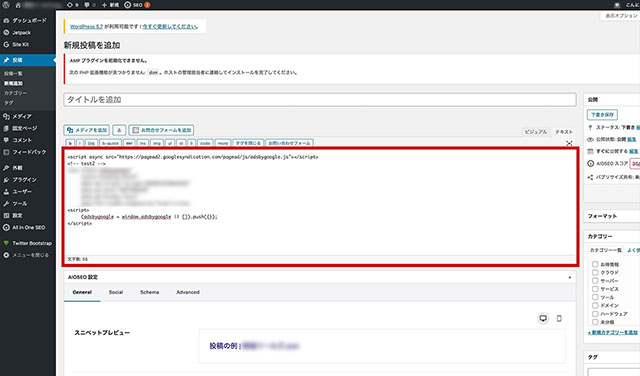Switch snippet preview to mobile view
This screenshot has height=376, width=640.
pyautogui.click(x=559, y=318)
